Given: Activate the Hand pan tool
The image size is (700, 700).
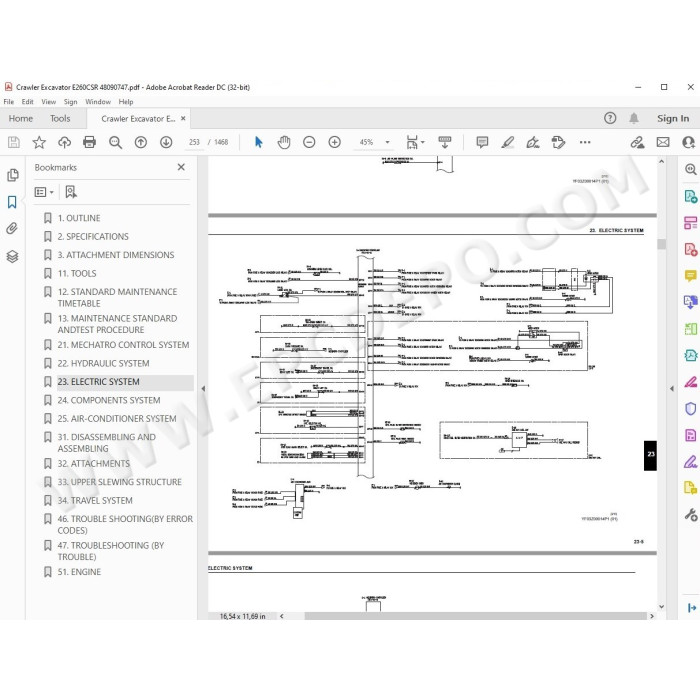Looking at the screenshot, I should click(284, 142).
